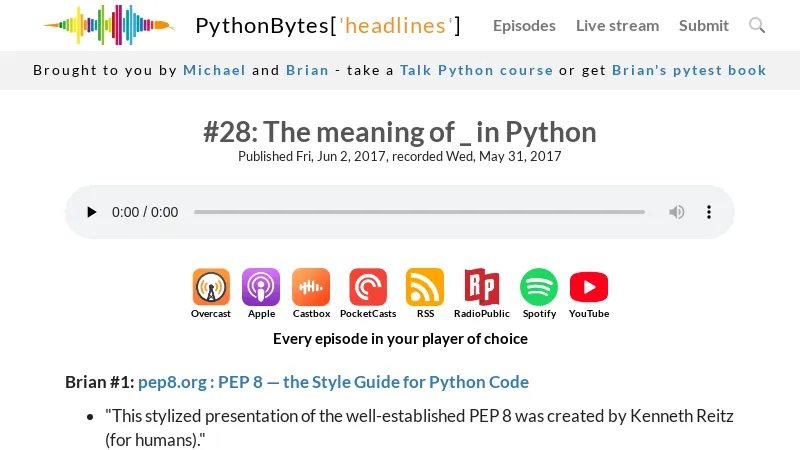800x450 pixels.
Task: Open the Talk Python course link
Action: pos(476,70)
